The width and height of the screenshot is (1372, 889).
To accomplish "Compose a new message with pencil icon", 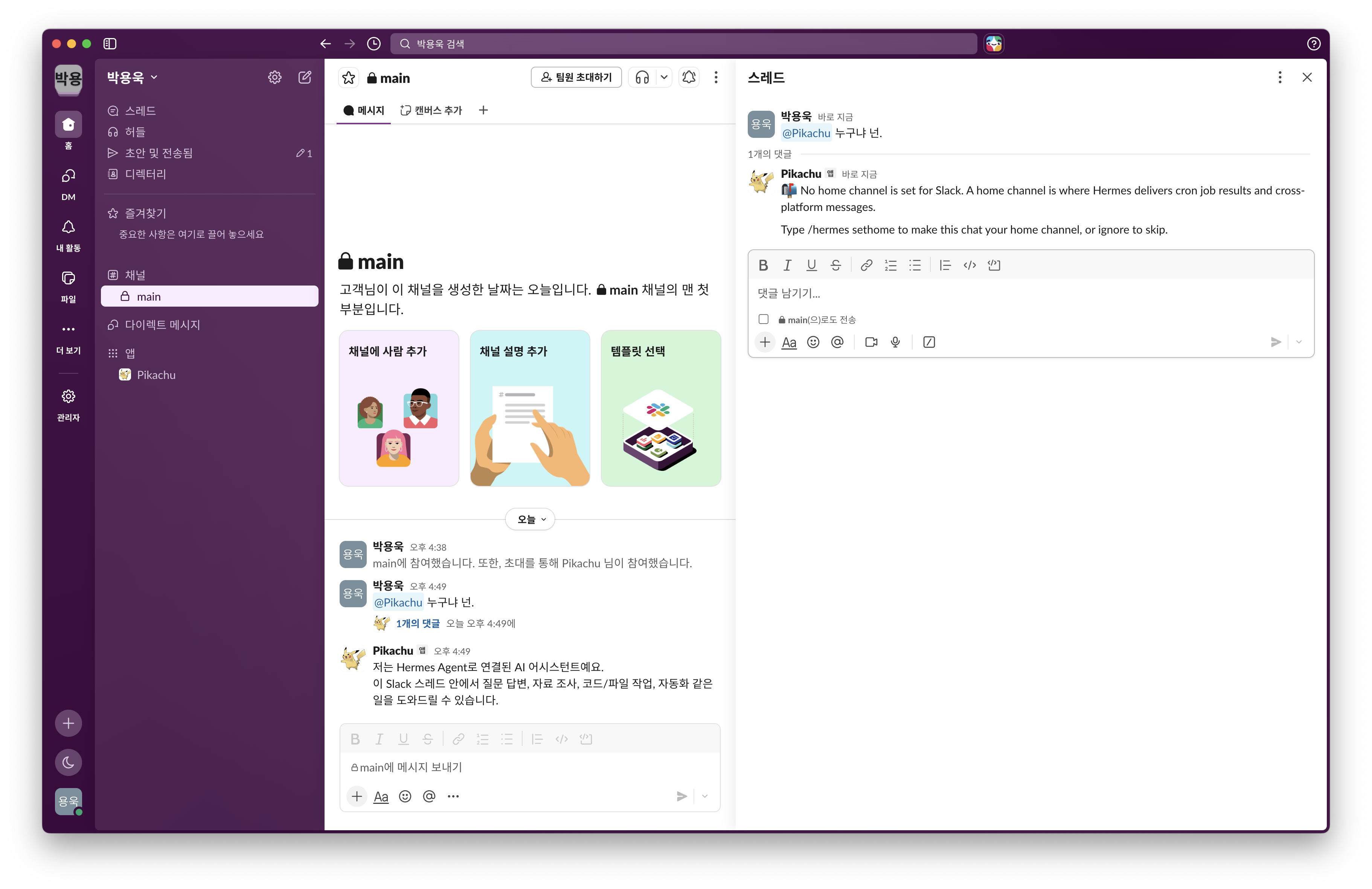I will pyautogui.click(x=305, y=77).
